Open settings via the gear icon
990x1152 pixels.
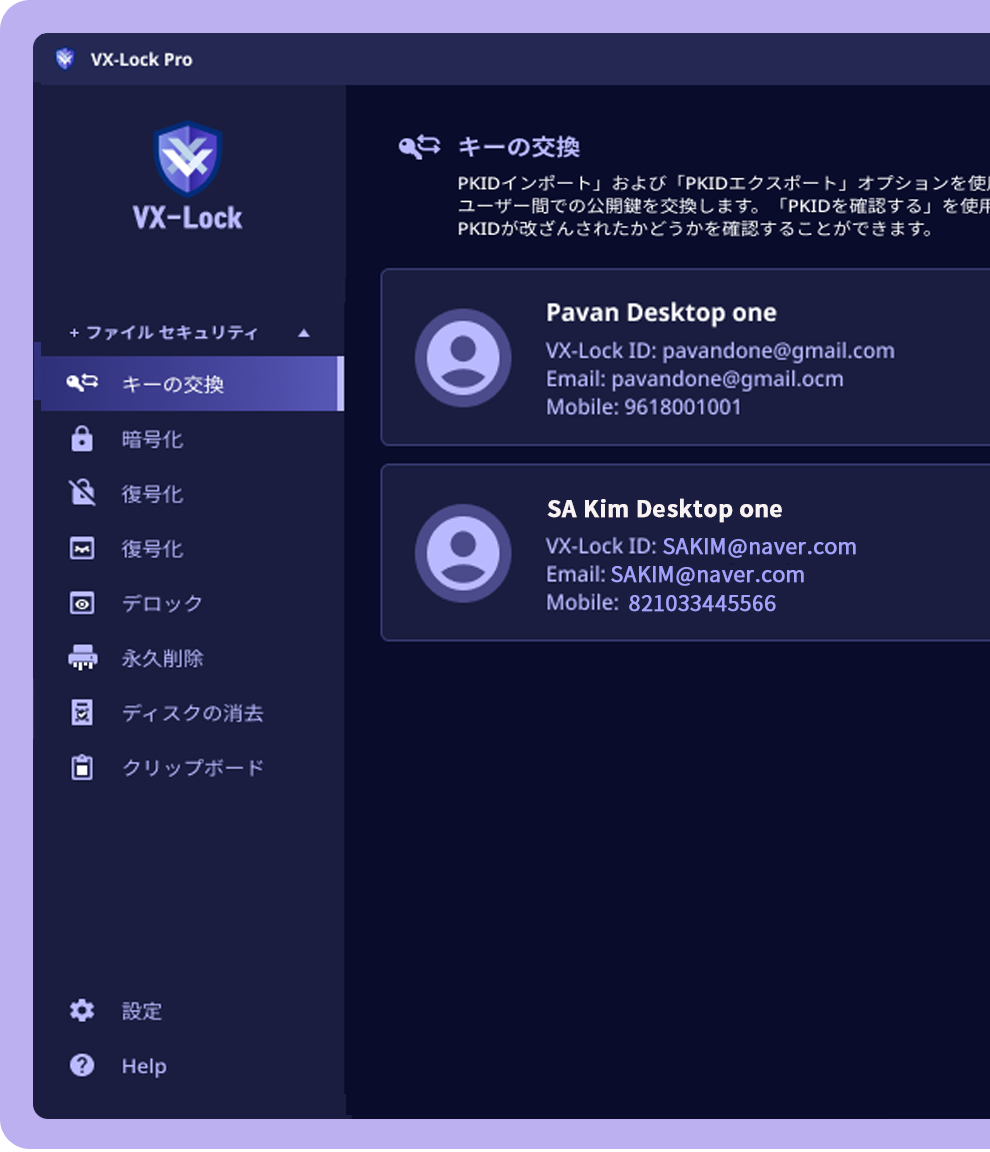(x=82, y=1010)
